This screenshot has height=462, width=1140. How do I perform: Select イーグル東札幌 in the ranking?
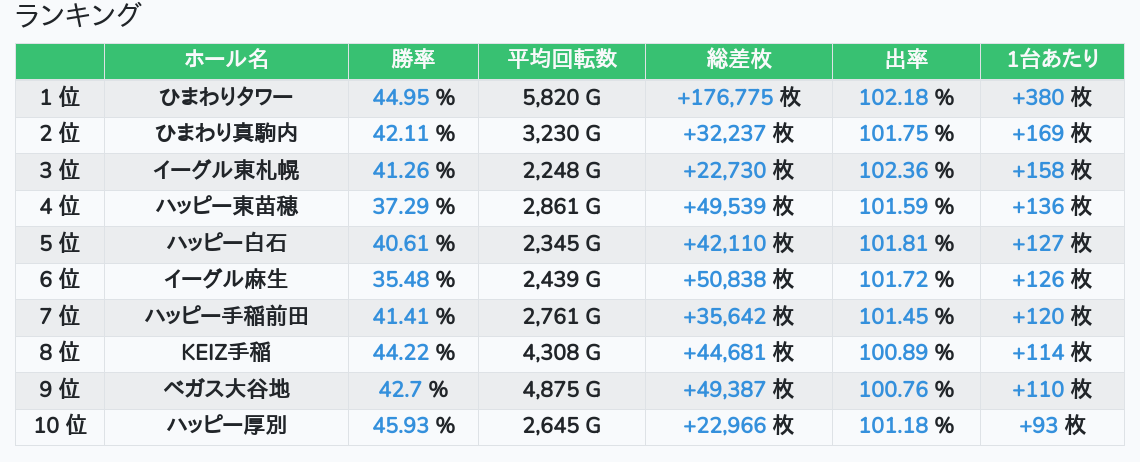[226, 170]
